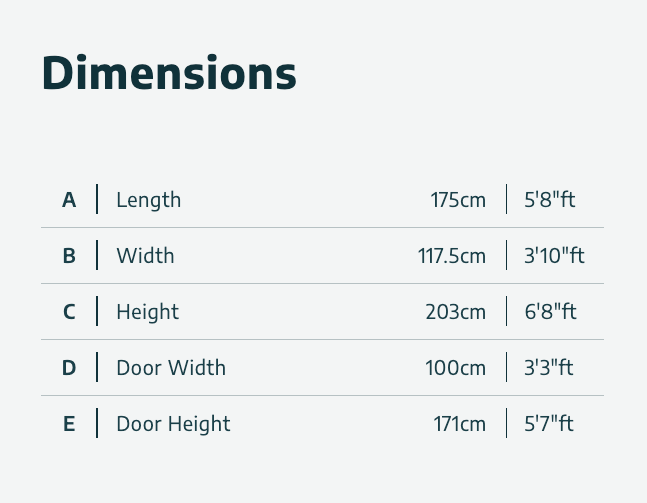Viewport: 647px width, 503px height.
Task: Select the 5'8"ft length measurement
Action: (550, 200)
